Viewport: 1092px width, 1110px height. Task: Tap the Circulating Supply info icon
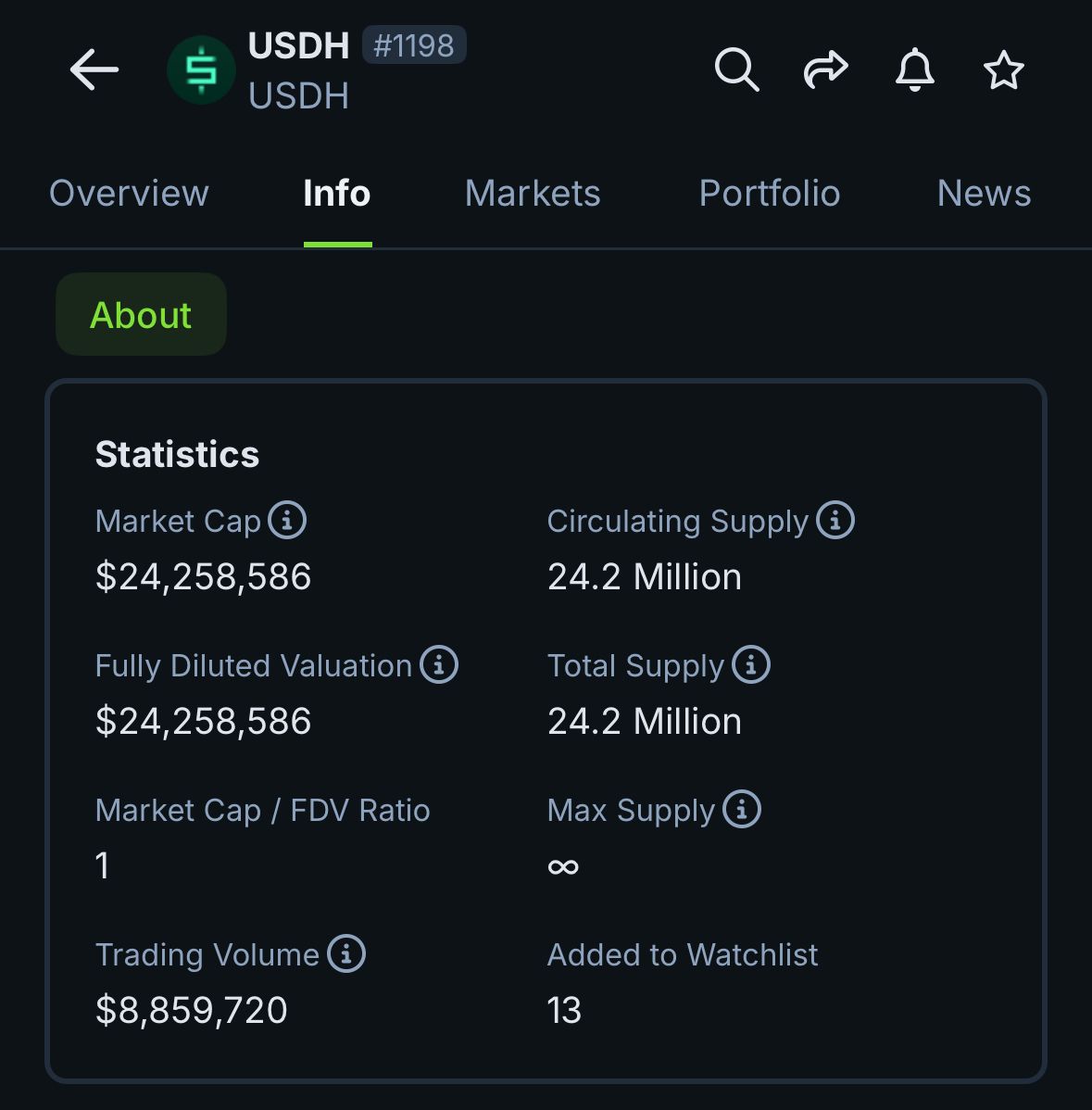coord(835,520)
